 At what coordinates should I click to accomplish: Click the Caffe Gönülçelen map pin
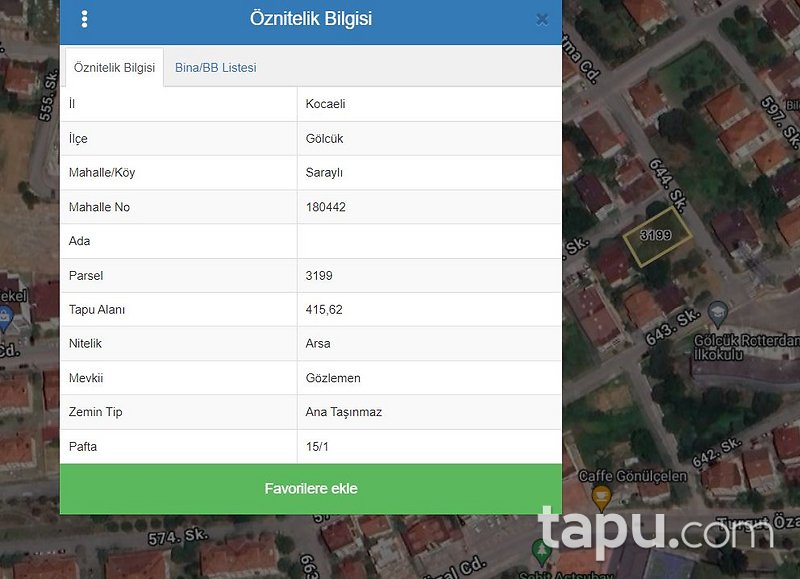tap(601, 497)
